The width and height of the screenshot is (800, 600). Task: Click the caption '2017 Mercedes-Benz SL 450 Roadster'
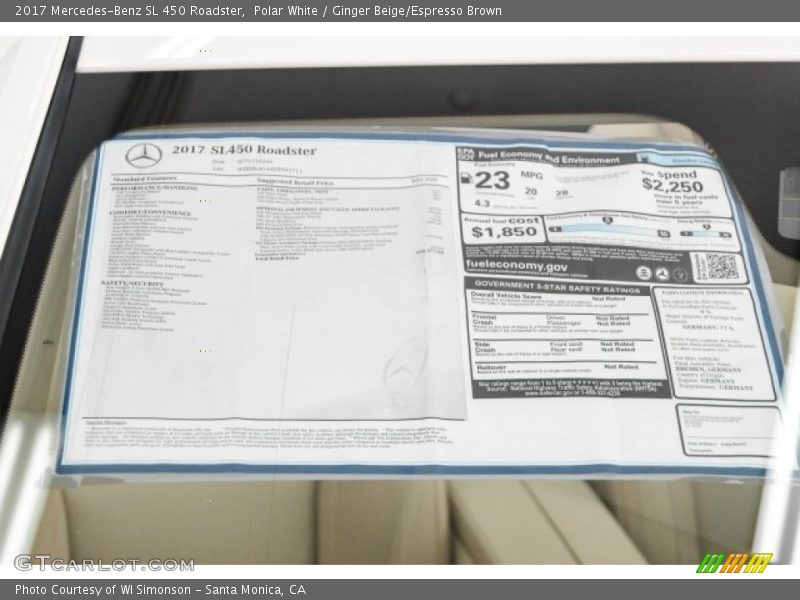coord(130,11)
